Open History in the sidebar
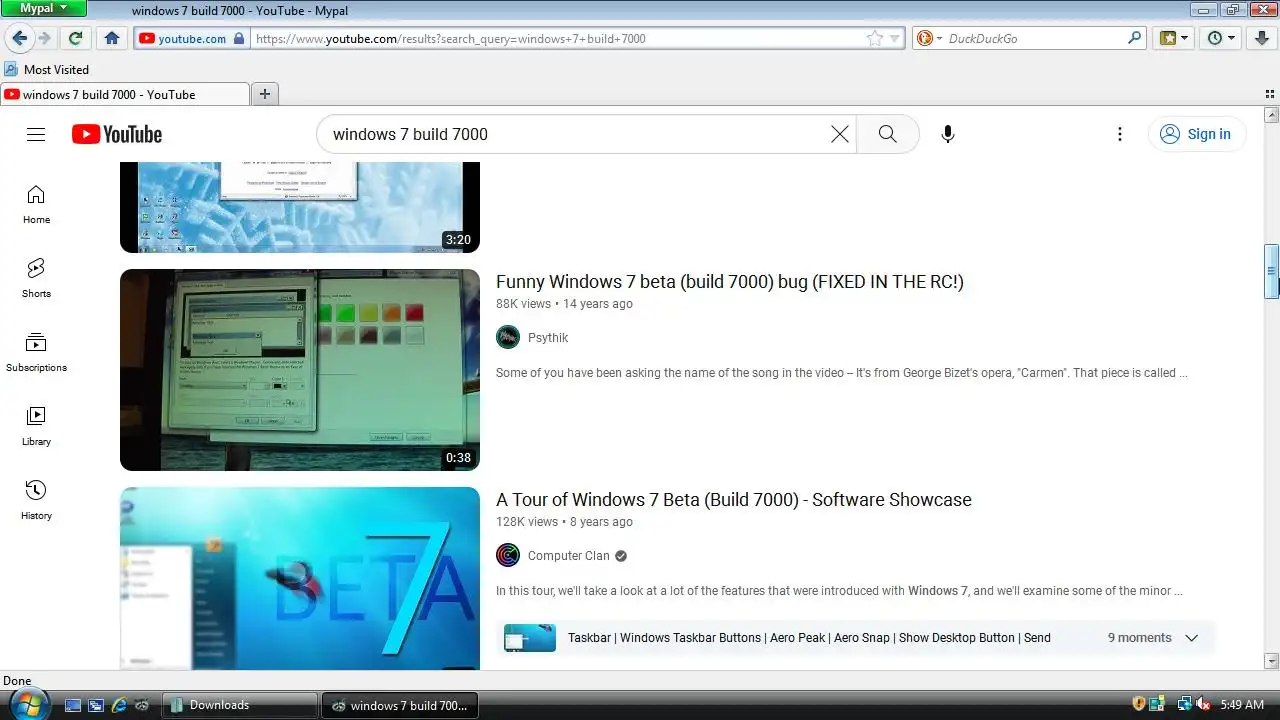 coord(36,500)
